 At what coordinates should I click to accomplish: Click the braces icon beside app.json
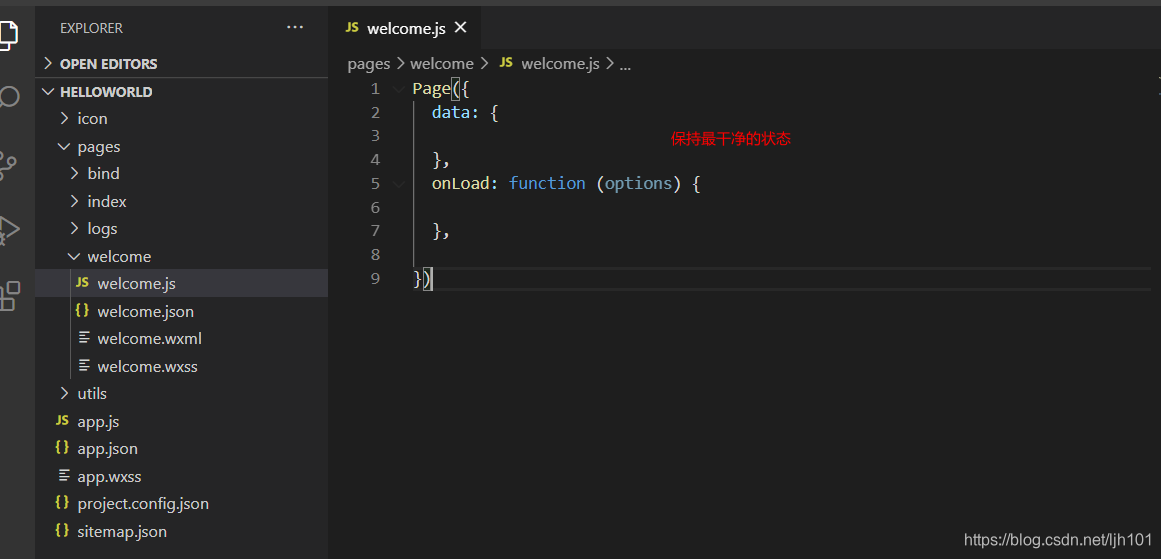point(62,448)
